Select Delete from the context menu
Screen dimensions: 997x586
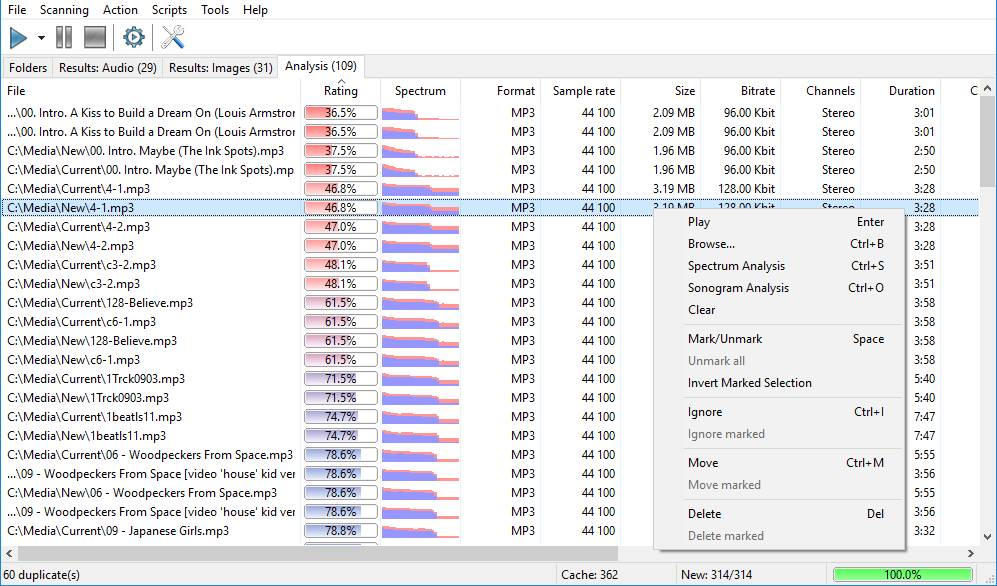(x=704, y=513)
